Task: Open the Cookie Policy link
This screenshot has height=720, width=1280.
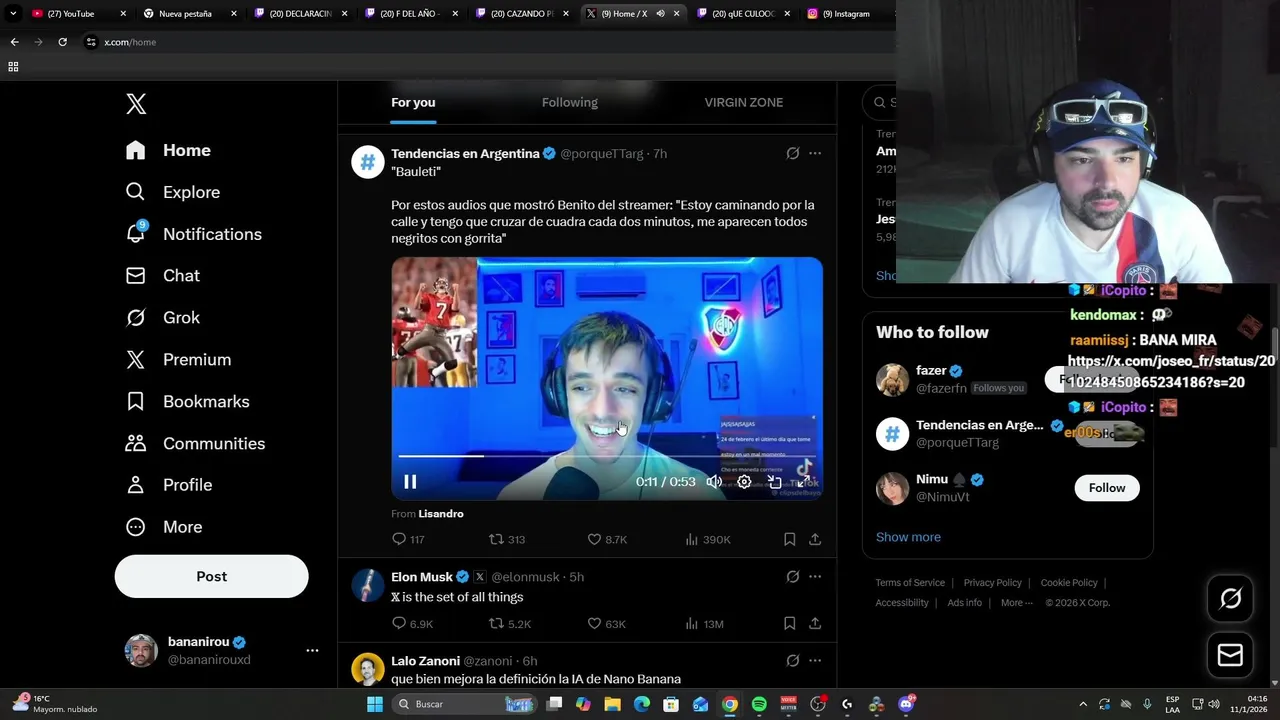Action: 1069,583
